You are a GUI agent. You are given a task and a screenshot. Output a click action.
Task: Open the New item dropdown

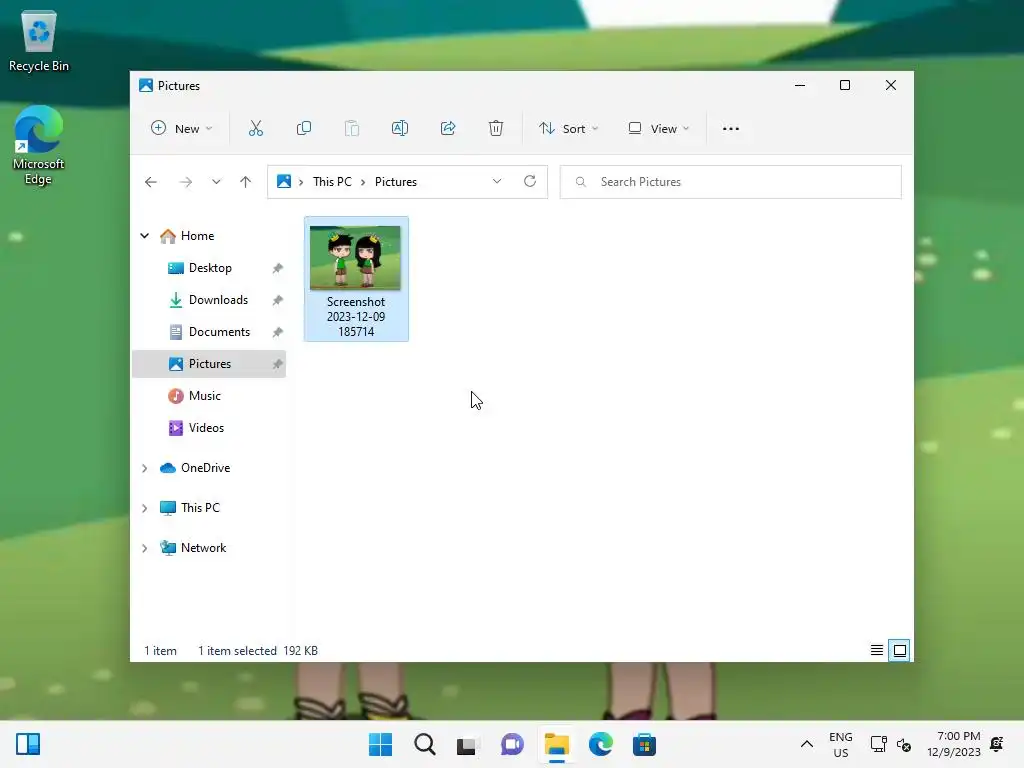coord(182,129)
